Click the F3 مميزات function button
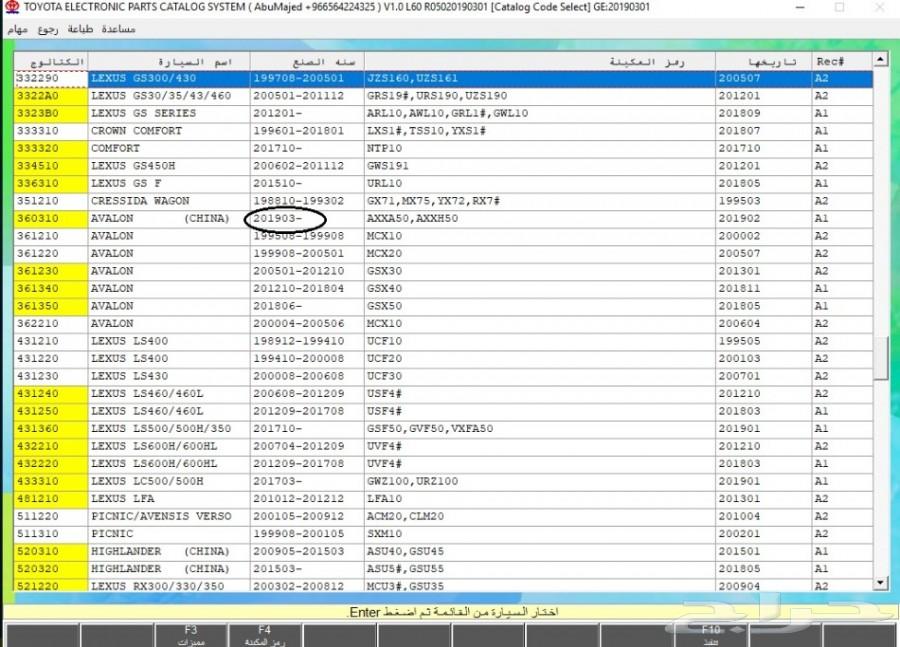900x647 pixels. pos(191,636)
